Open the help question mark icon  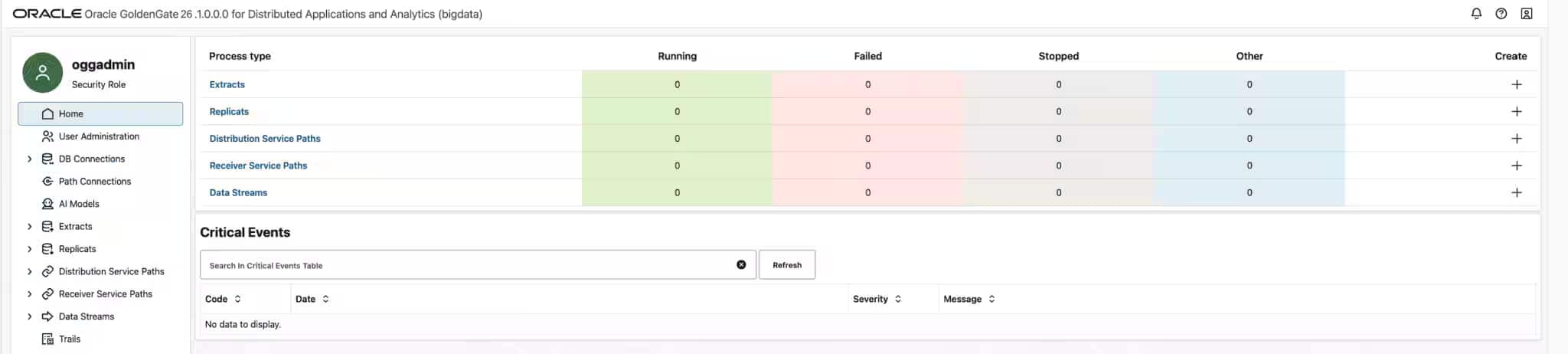[x=1501, y=14]
